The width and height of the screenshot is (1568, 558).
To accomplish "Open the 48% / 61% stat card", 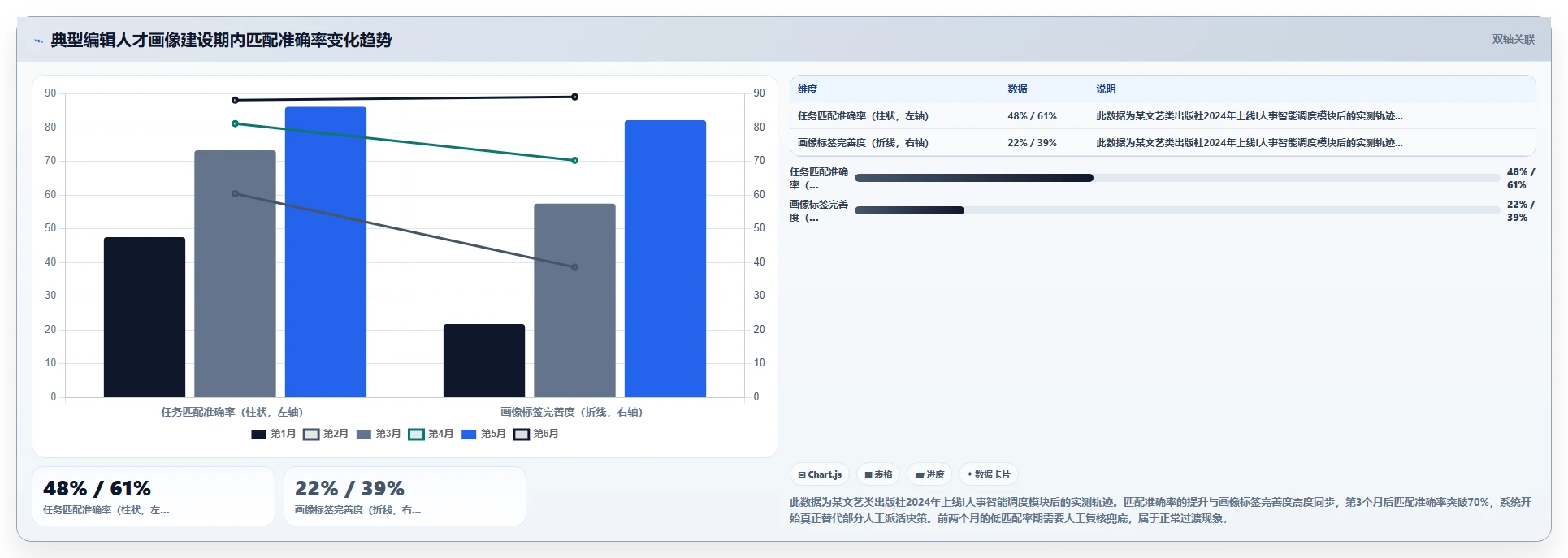I will point(154,496).
